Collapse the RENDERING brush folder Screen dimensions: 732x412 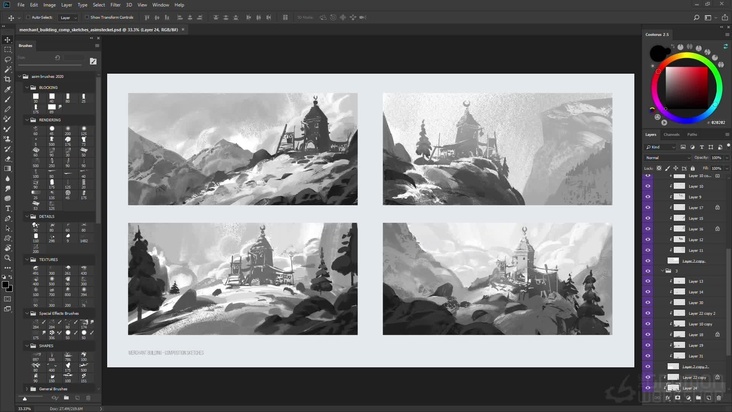(x=27, y=120)
